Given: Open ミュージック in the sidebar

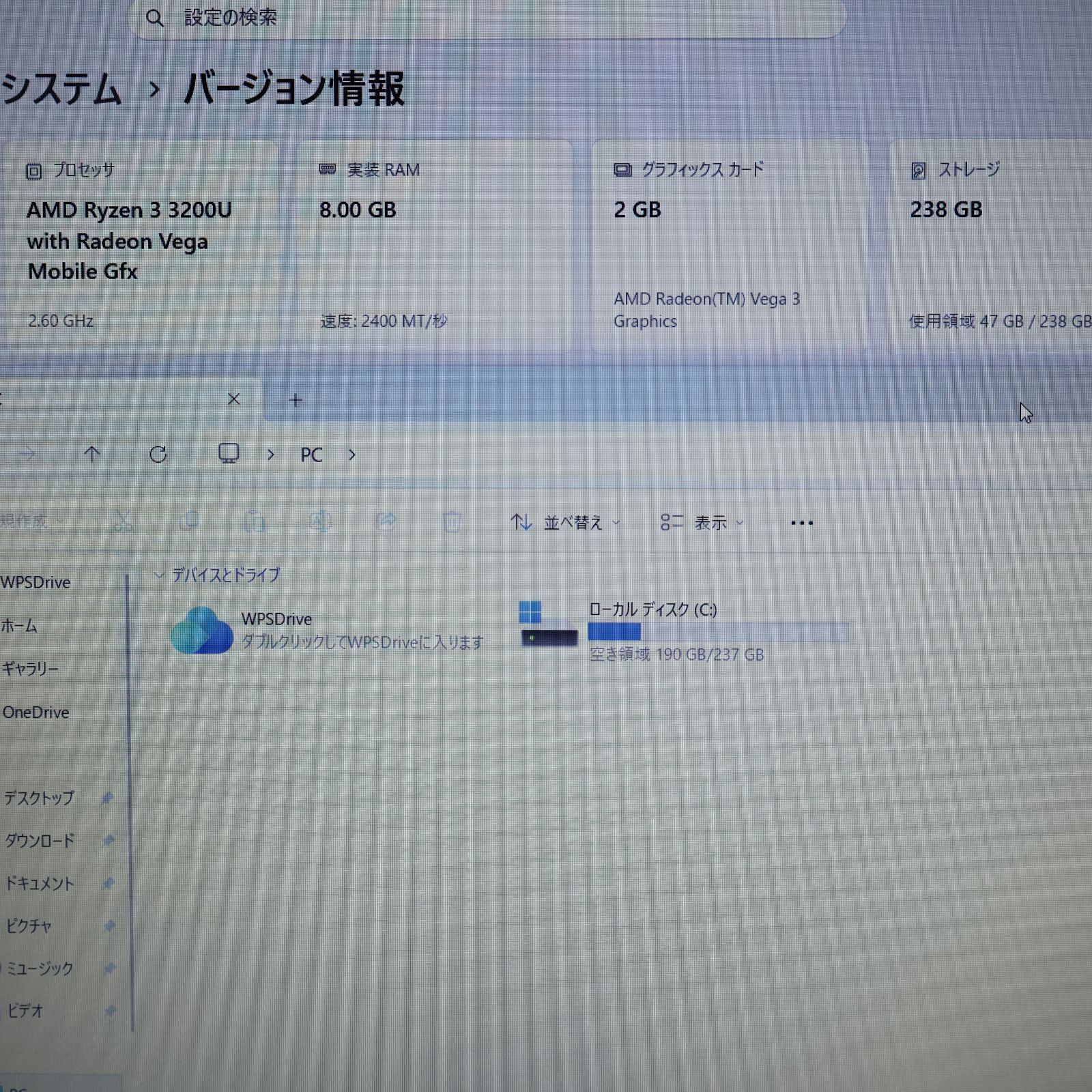Looking at the screenshot, I should pos(40,968).
